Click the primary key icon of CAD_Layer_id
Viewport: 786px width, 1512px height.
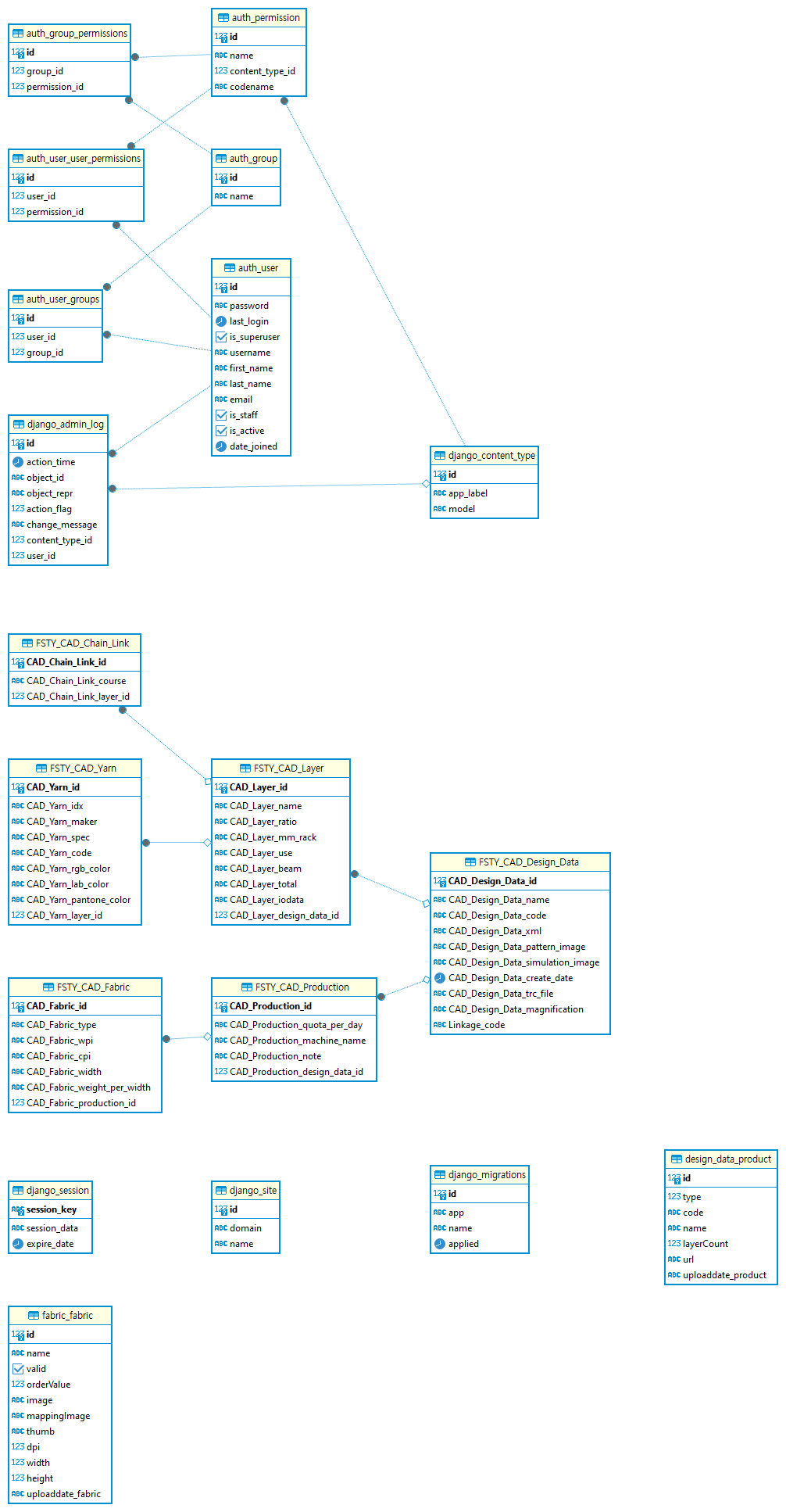pyautogui.click(x=221, y=787)
